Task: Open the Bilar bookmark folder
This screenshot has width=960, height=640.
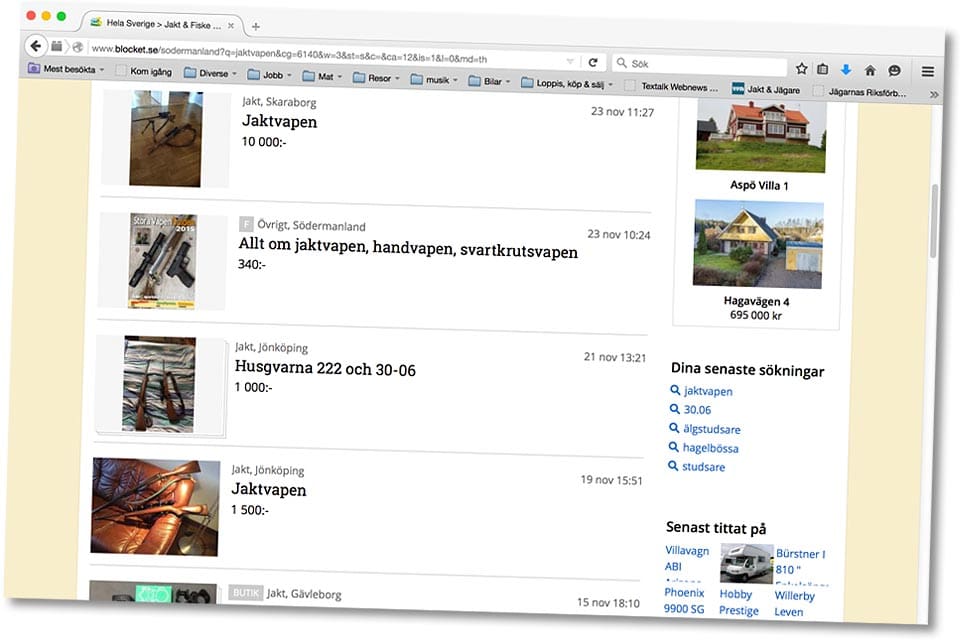Action: point(489,81)
